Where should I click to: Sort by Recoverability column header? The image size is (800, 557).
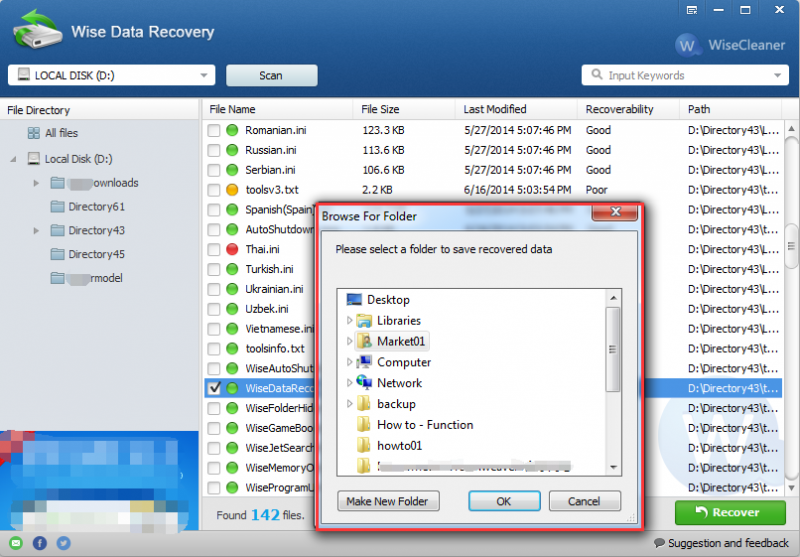628,109
